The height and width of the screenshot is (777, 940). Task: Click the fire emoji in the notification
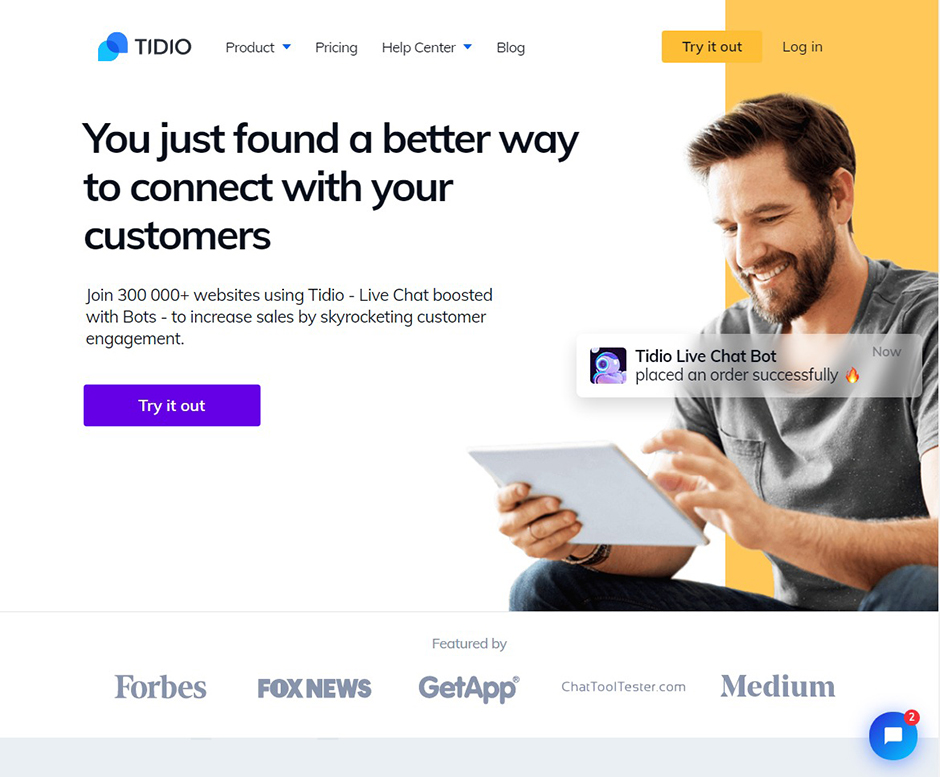[852, 375]
